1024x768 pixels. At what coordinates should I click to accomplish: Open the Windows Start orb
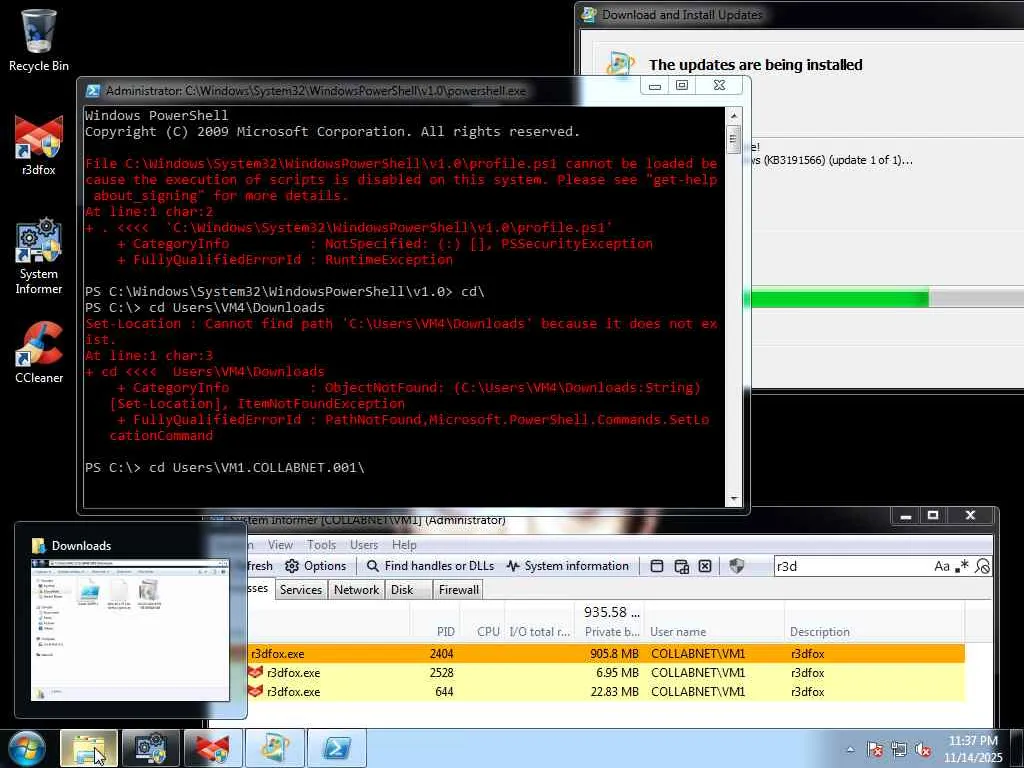click(26, 748)
